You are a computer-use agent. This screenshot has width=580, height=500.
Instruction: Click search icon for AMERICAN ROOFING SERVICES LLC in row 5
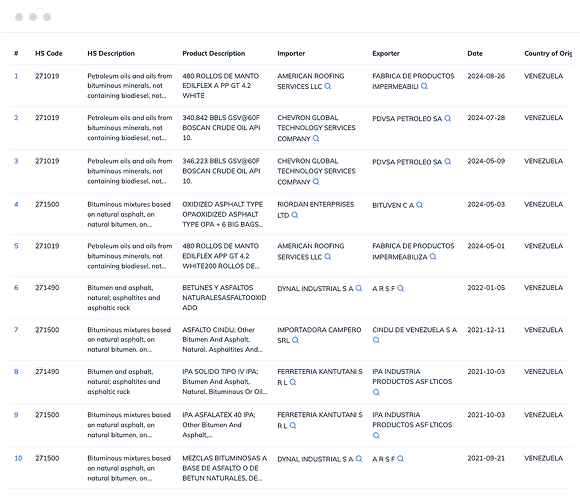point(328,257)
